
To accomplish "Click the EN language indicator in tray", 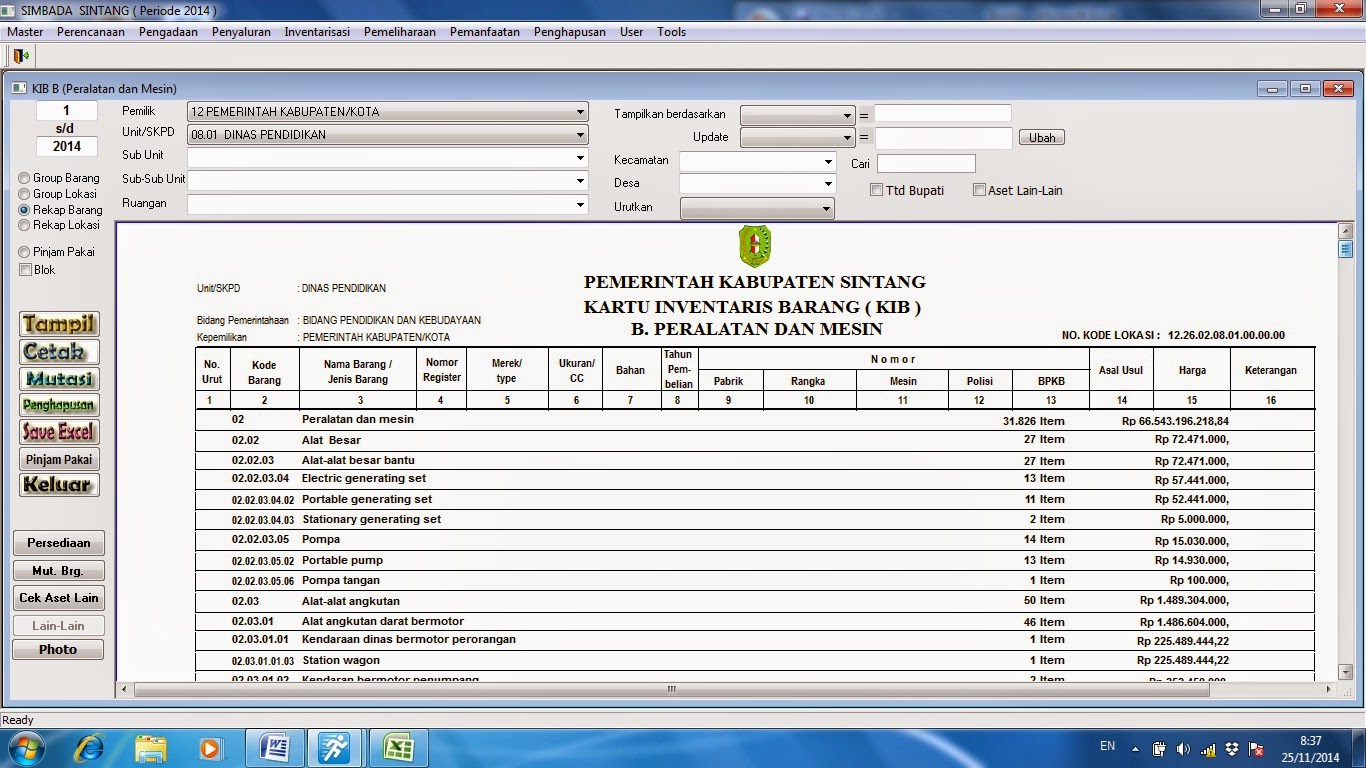I will [1107, 746].
